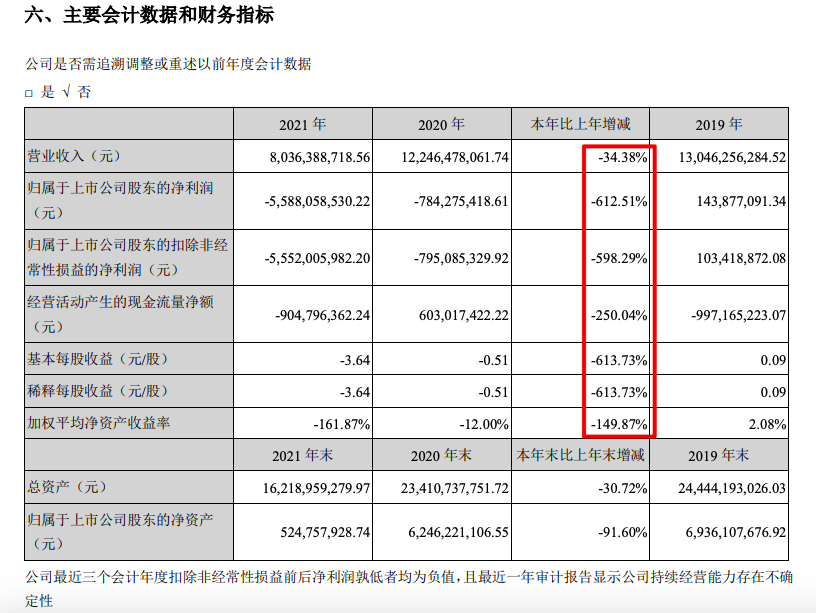Click column header 2021 年末

coord(302,456)
